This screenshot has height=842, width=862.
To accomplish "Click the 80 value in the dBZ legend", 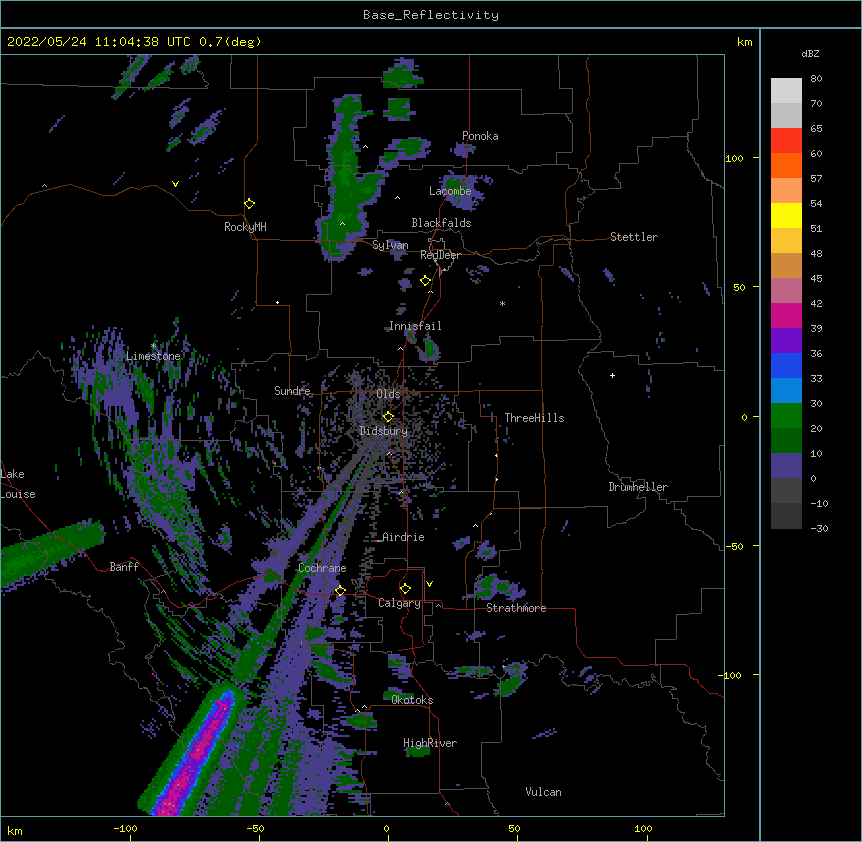I will (816, 79).
